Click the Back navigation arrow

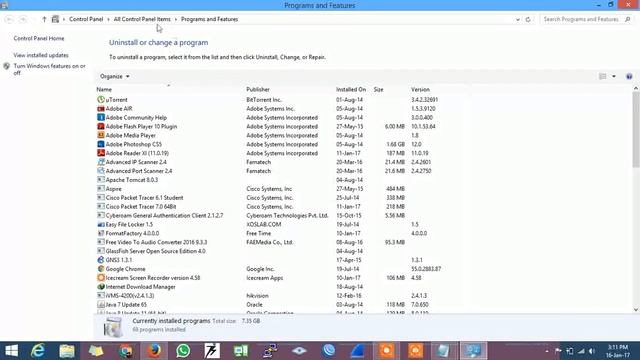9,19
